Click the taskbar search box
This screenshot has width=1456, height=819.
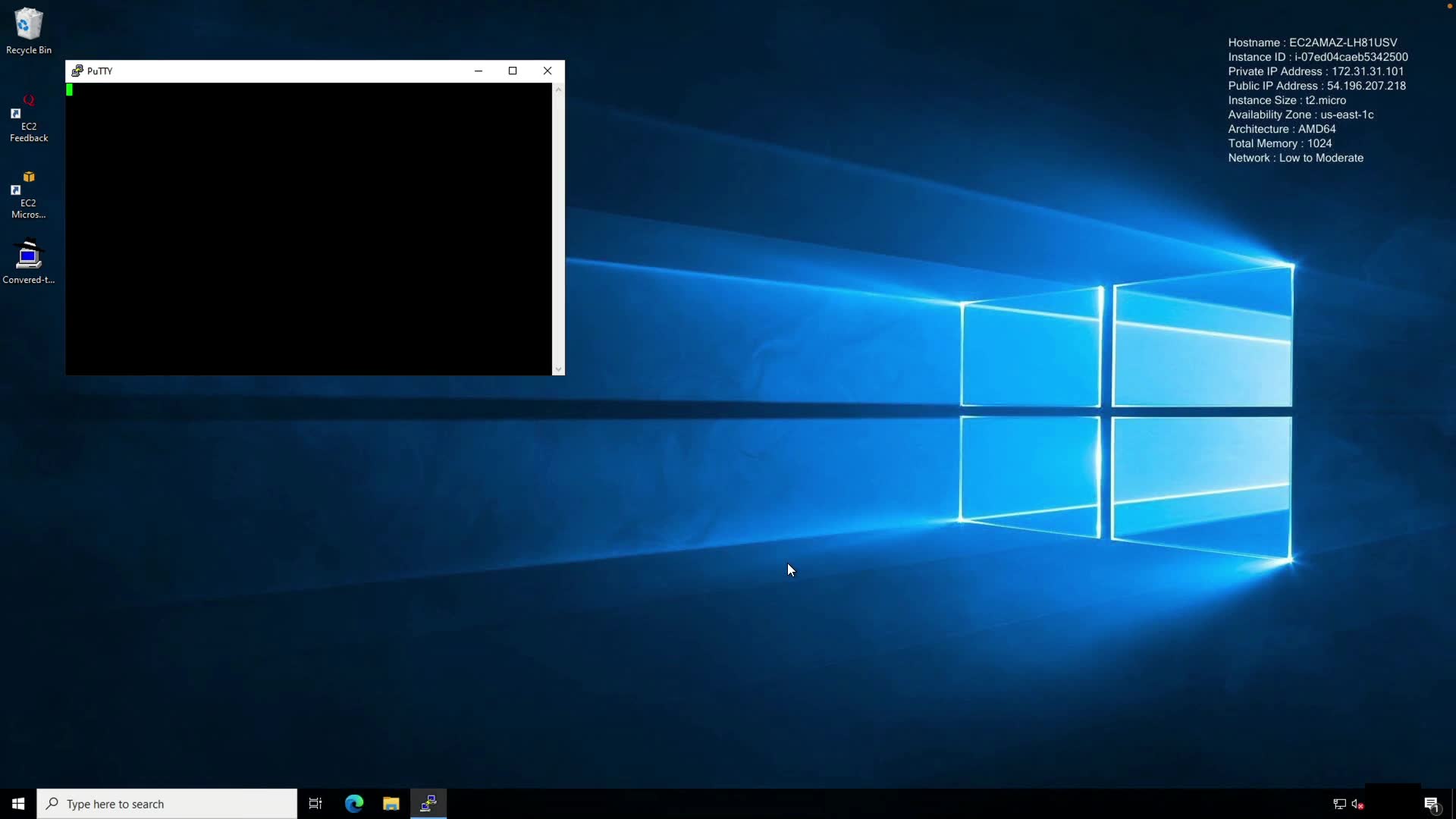tap(167, 804)
